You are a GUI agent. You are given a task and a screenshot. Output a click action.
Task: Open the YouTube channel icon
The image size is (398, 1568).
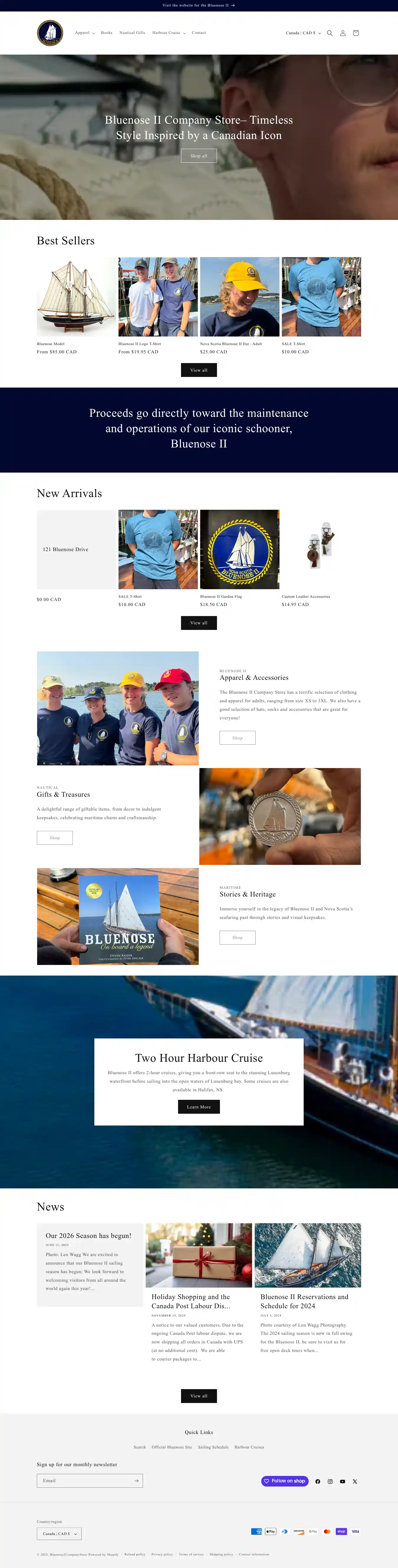point(343,1482)
